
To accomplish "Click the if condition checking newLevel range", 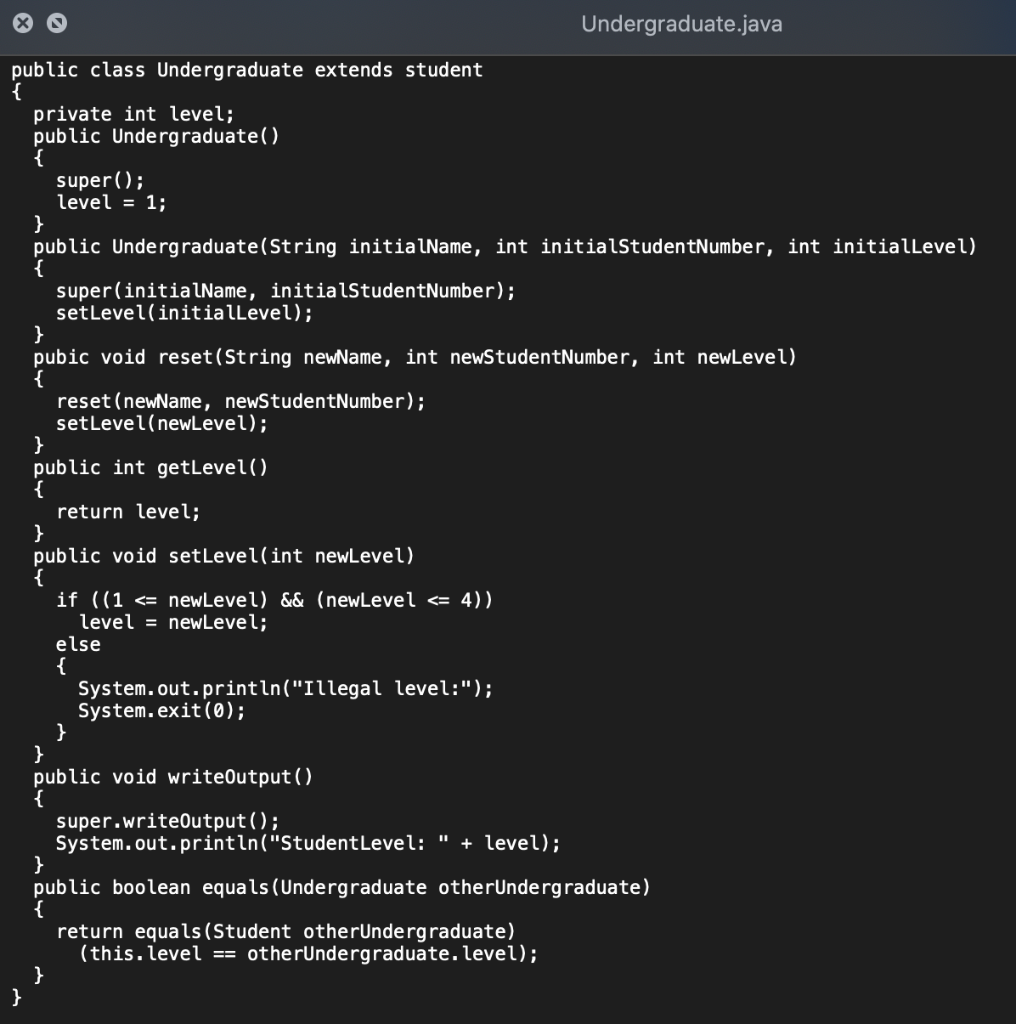I will pos(276,600).
